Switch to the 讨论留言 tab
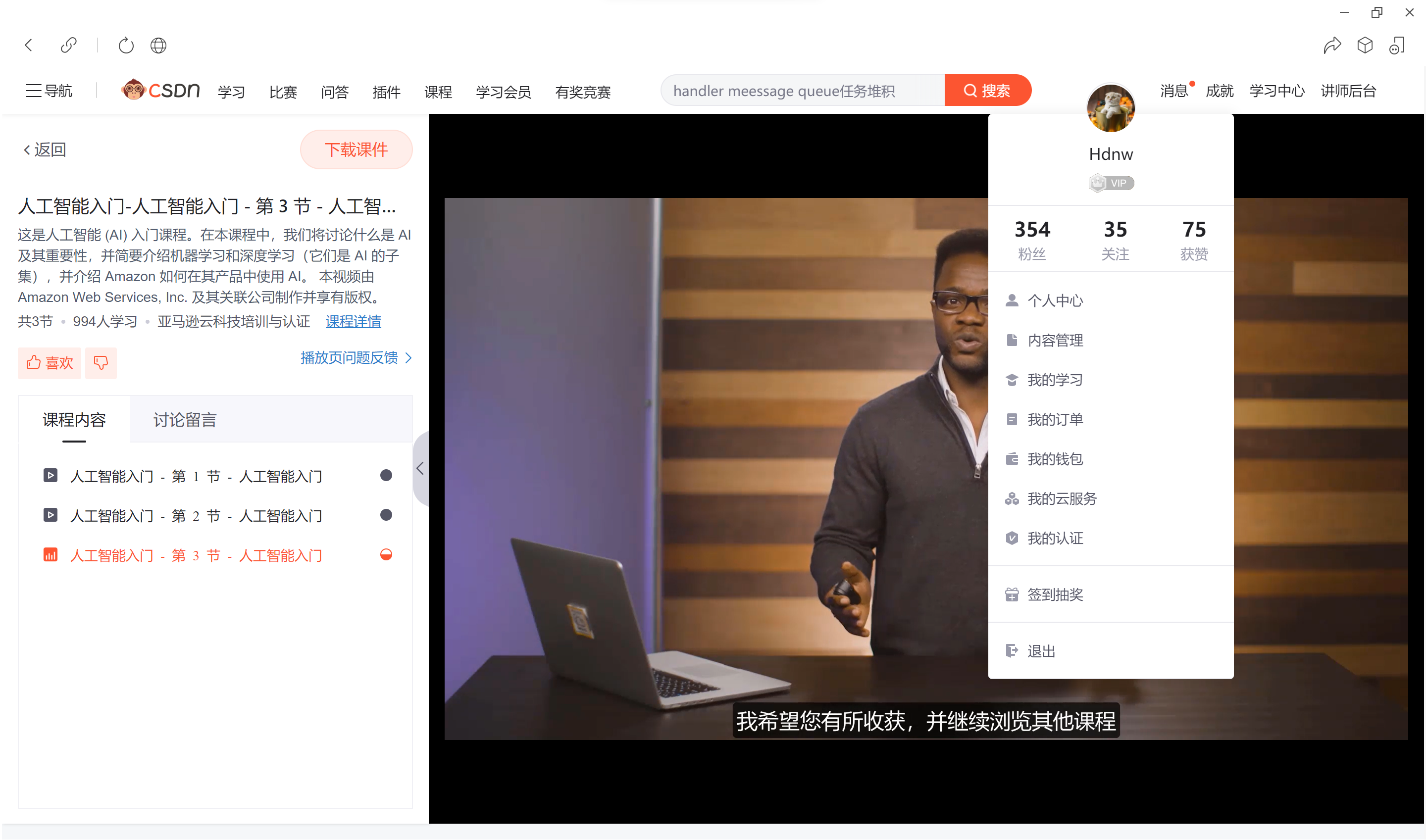The width and height of the screenshot is (1426, 840). 185,420
